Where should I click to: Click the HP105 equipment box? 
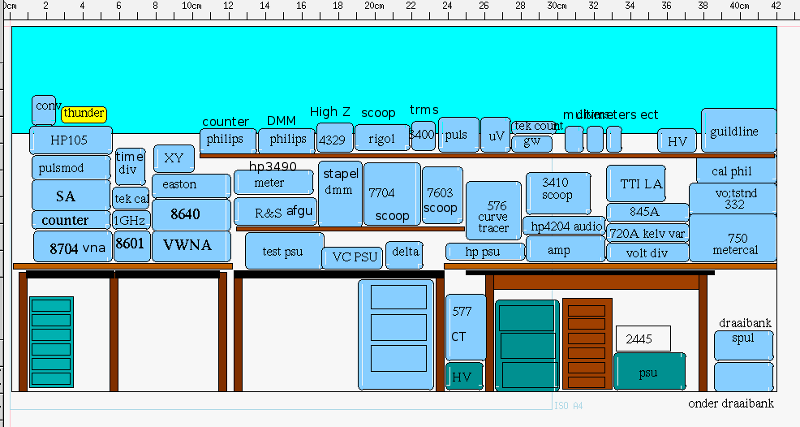pos(70,139)
